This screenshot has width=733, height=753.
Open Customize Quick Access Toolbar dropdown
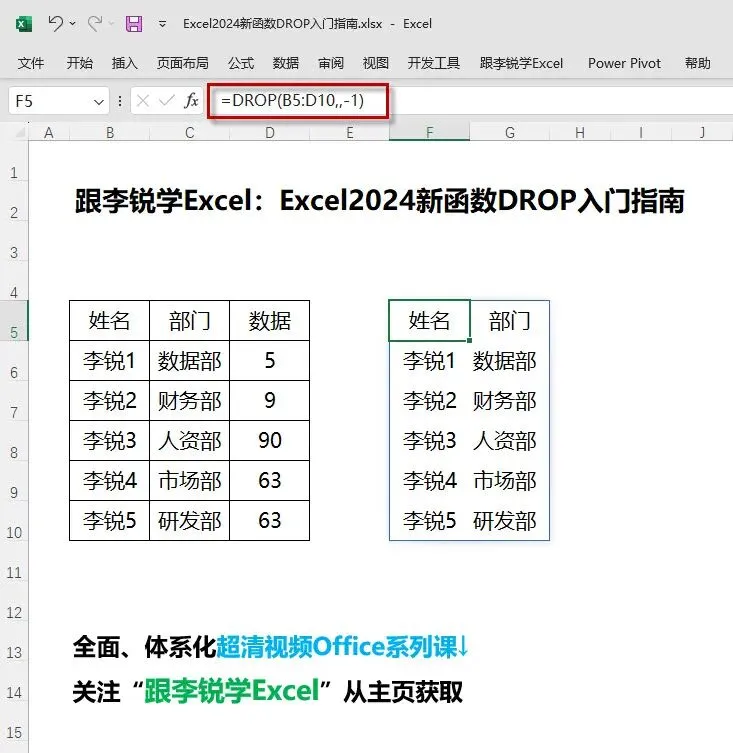click(162, 24)
